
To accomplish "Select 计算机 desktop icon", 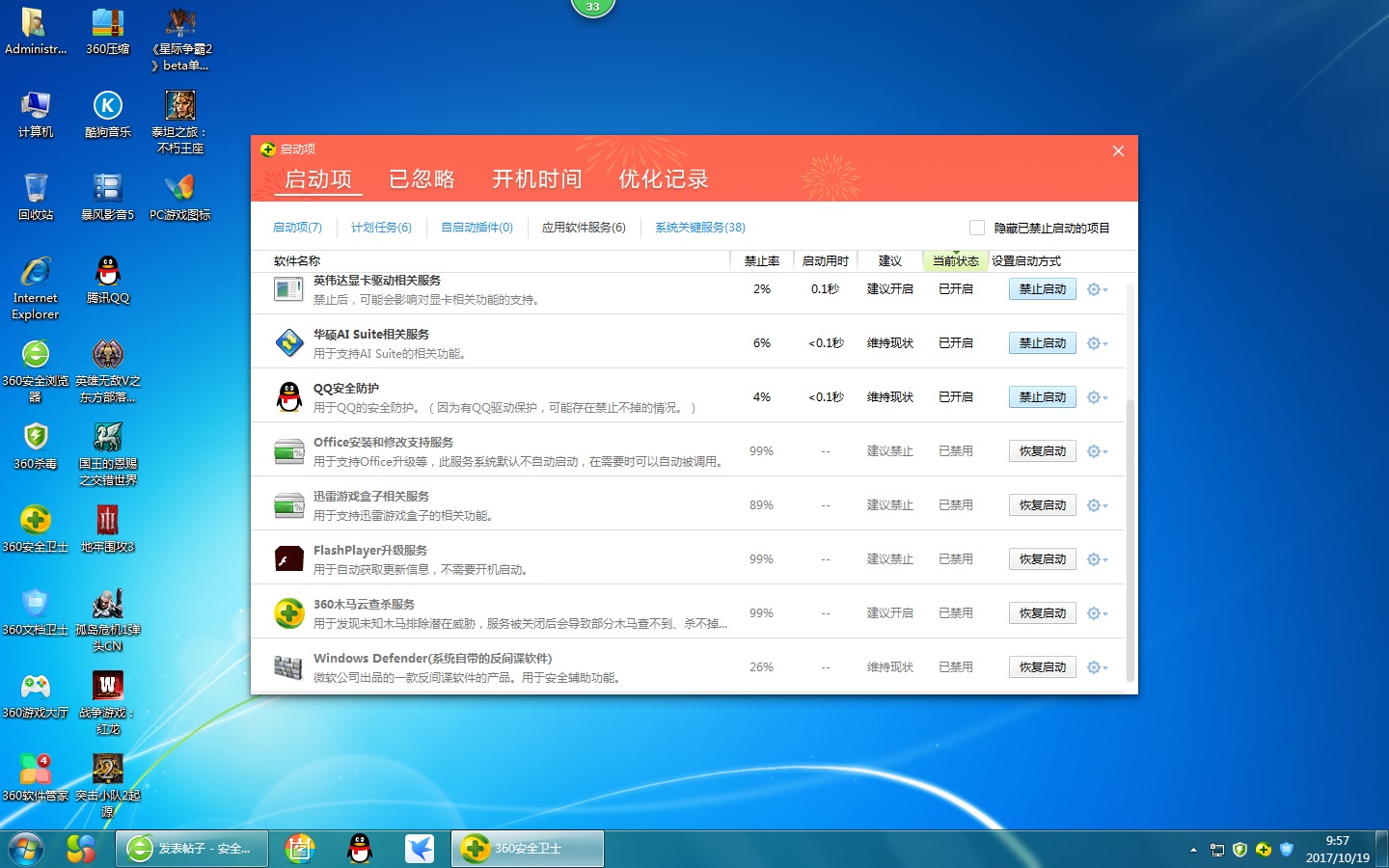I will (36, 115).
